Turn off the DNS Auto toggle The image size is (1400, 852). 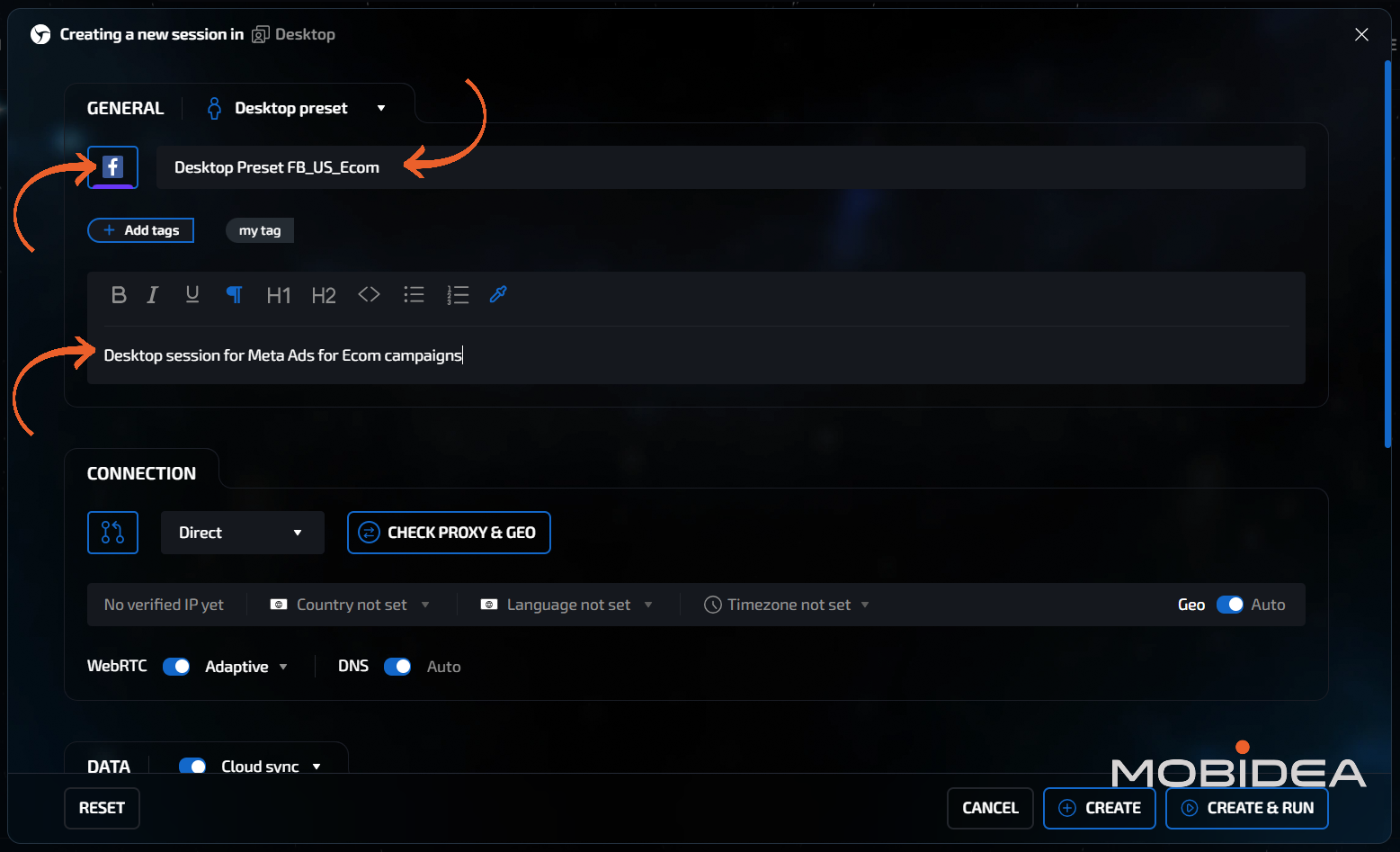[397, 667]
